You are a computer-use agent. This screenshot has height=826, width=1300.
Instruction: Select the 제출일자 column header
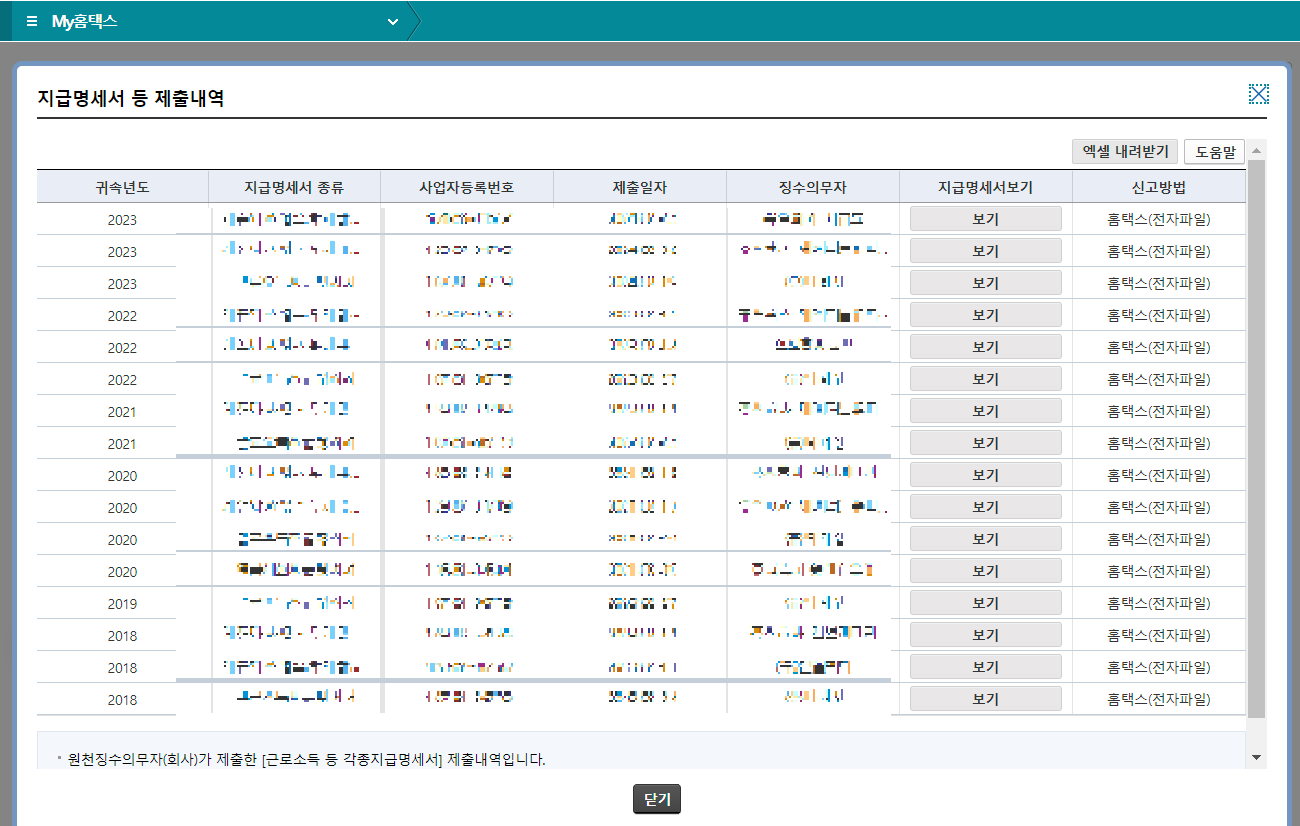(639, 186)
